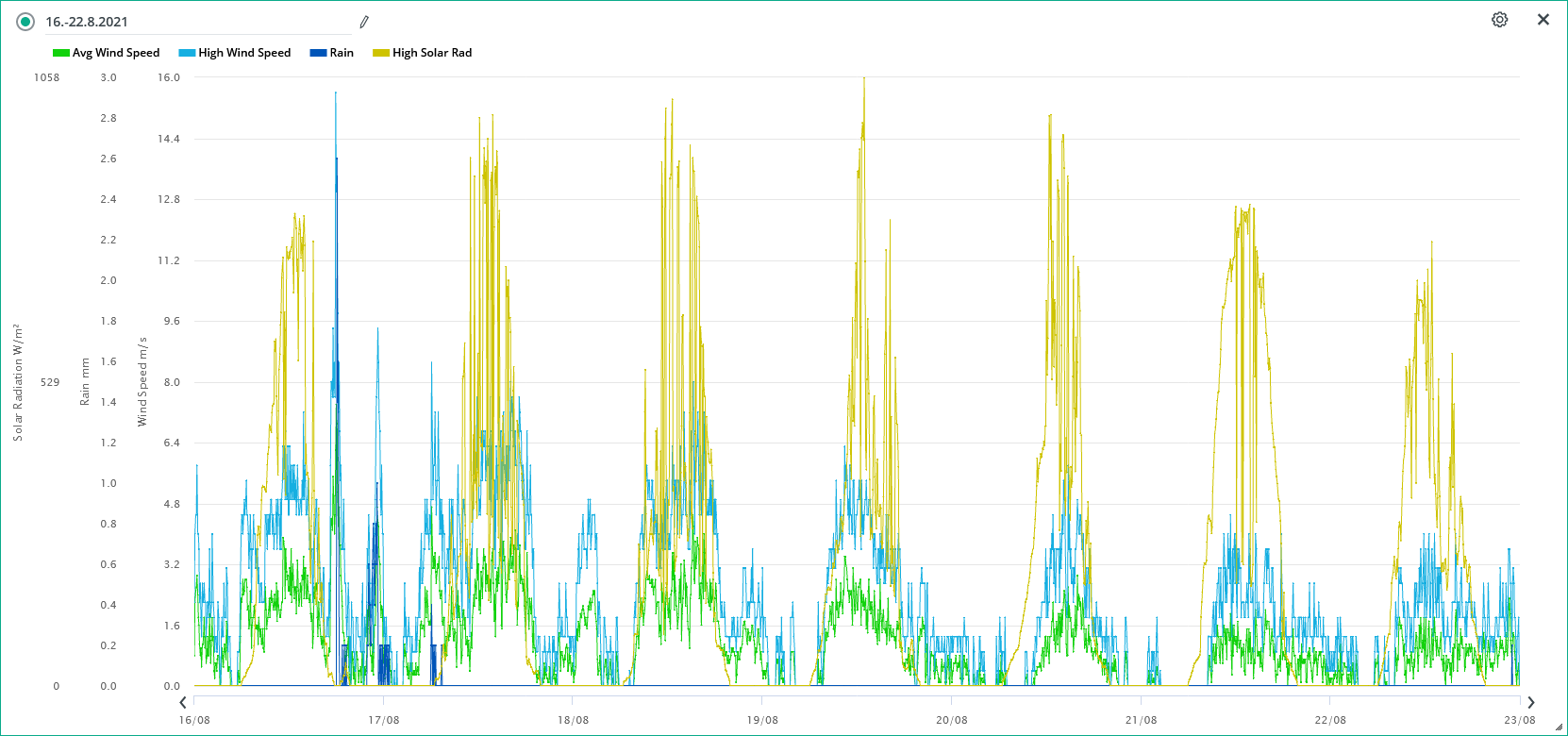
Task: Click the 8.0 wind speed axis value
Action: click(172, 382)
